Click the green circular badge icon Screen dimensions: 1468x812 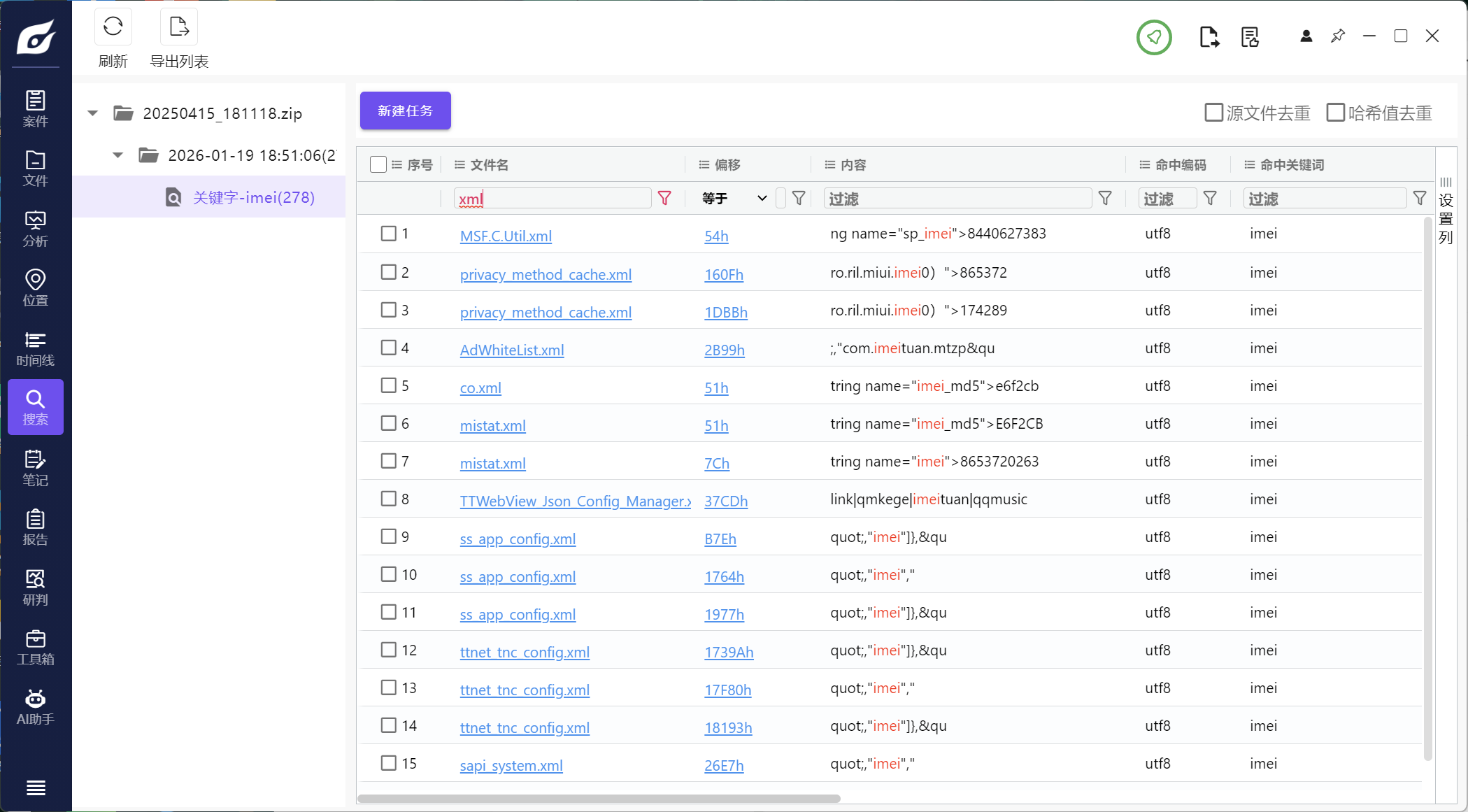click(x=1153, y=37)
